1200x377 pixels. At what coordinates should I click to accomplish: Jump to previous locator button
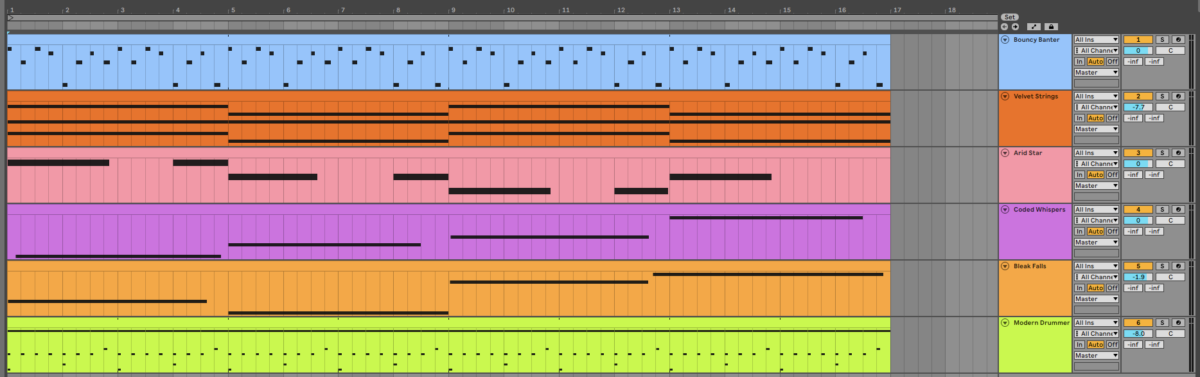[1004, 27]
